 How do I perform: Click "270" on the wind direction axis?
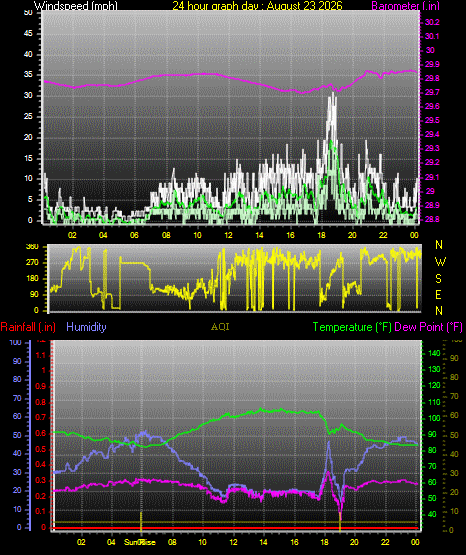pyautogui.click(x=32, y=263)
